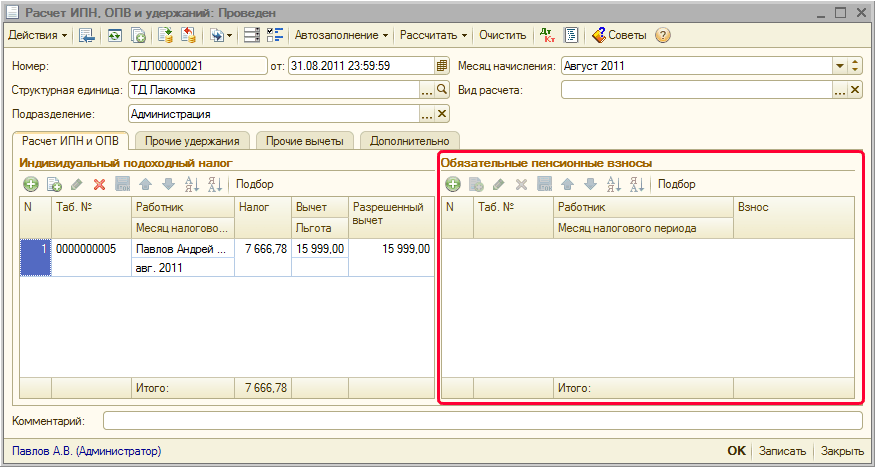Click the Комментарий input field
875x467 pixels.
pyautogui.click(x=482, y=421)
